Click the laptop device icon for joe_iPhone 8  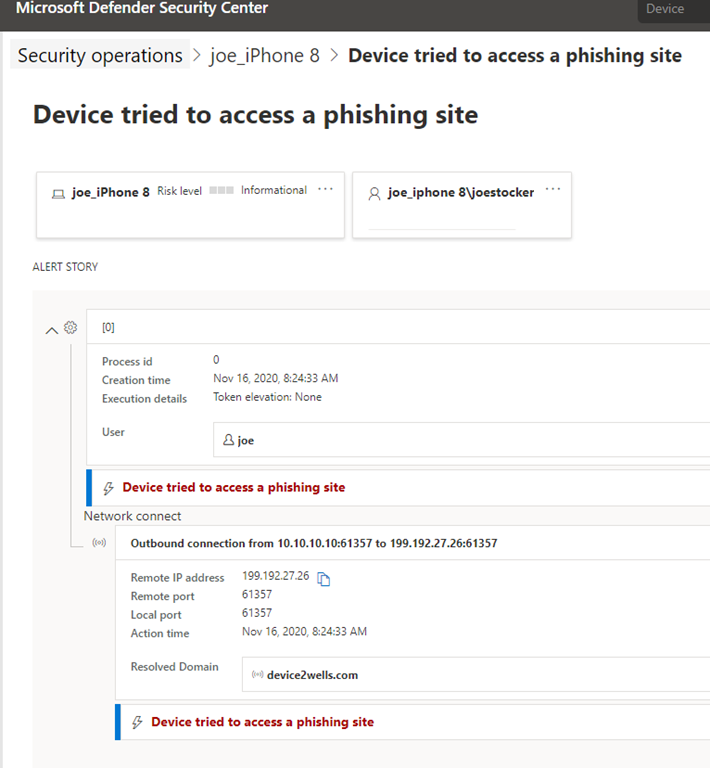click(59, 192)
